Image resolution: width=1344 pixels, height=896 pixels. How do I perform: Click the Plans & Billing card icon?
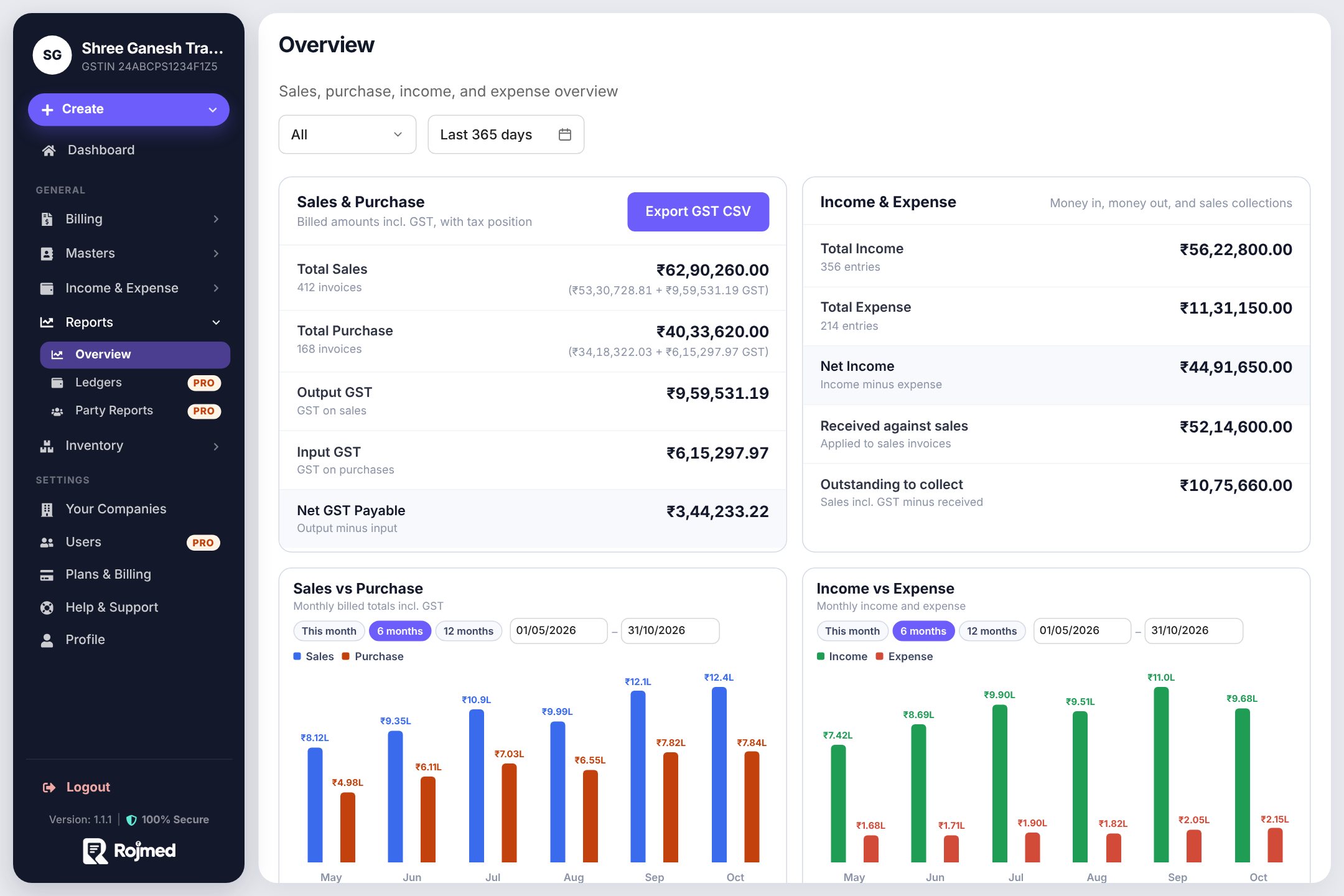tap(47, 575)
